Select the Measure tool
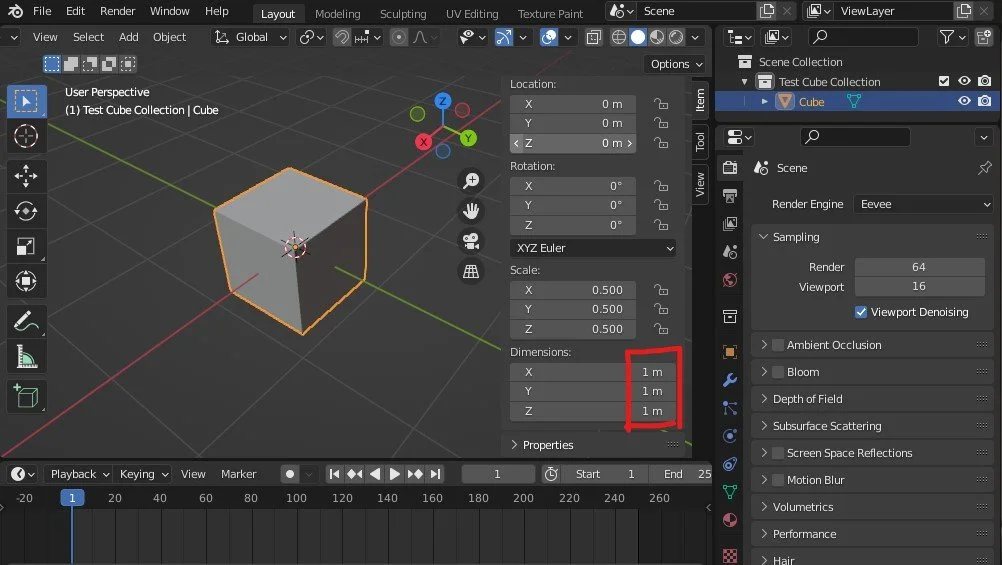 point(26,357)
